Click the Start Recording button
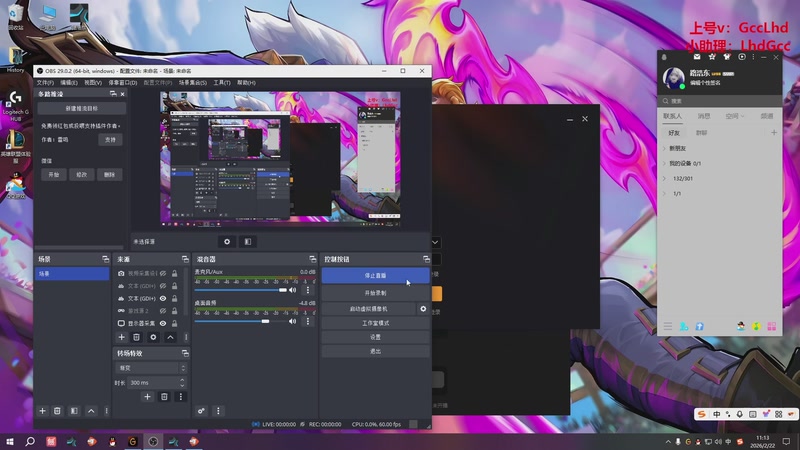This screenshot has width=800, height=450. [376, 293]
